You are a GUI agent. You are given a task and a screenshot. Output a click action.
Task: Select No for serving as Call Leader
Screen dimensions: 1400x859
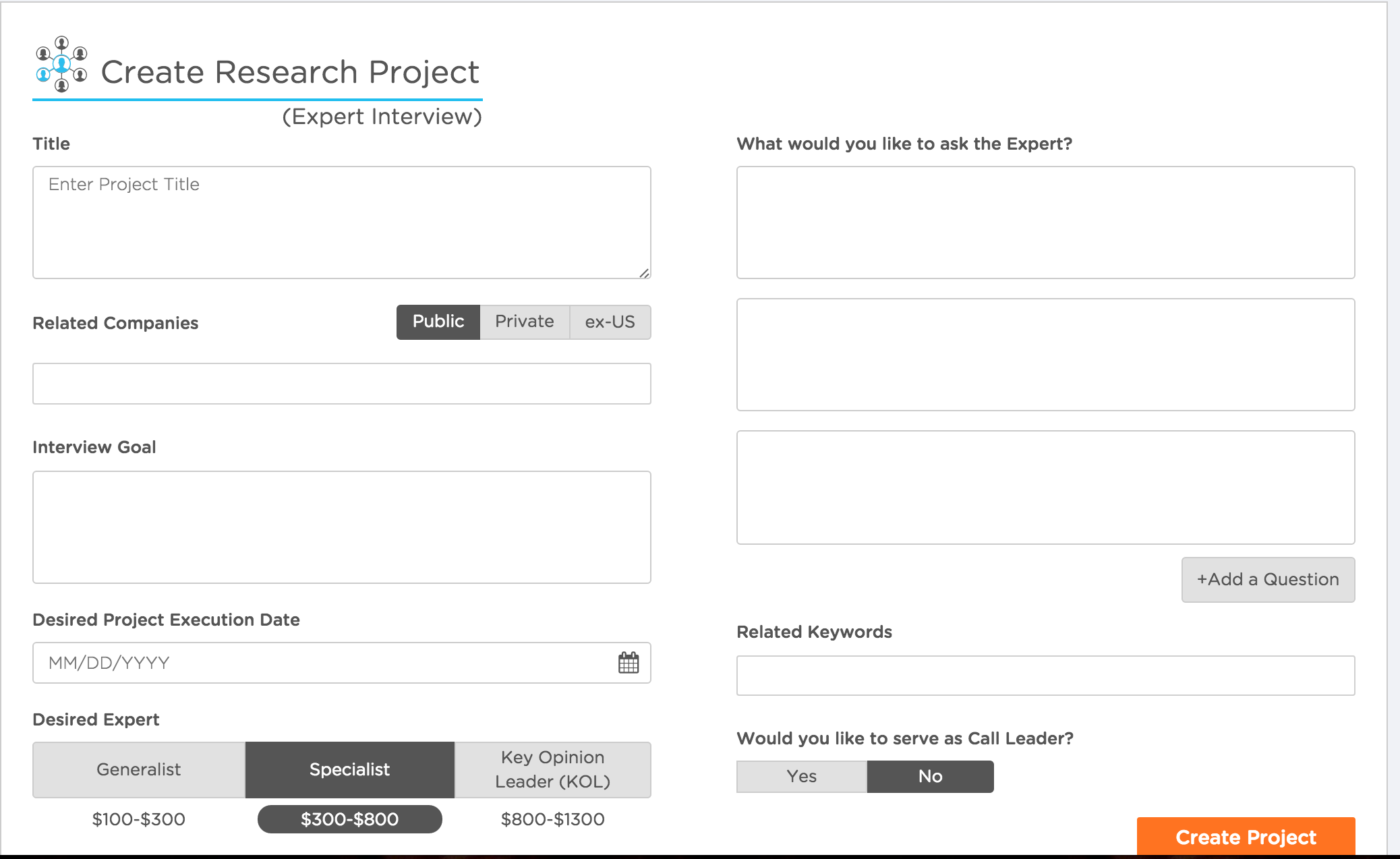[929, 776]
